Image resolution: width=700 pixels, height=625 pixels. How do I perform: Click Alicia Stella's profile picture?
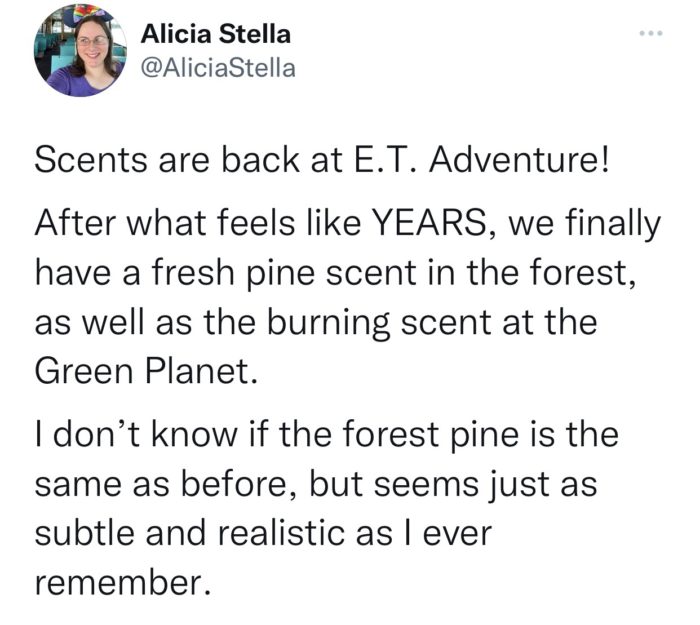pos(80,50)
